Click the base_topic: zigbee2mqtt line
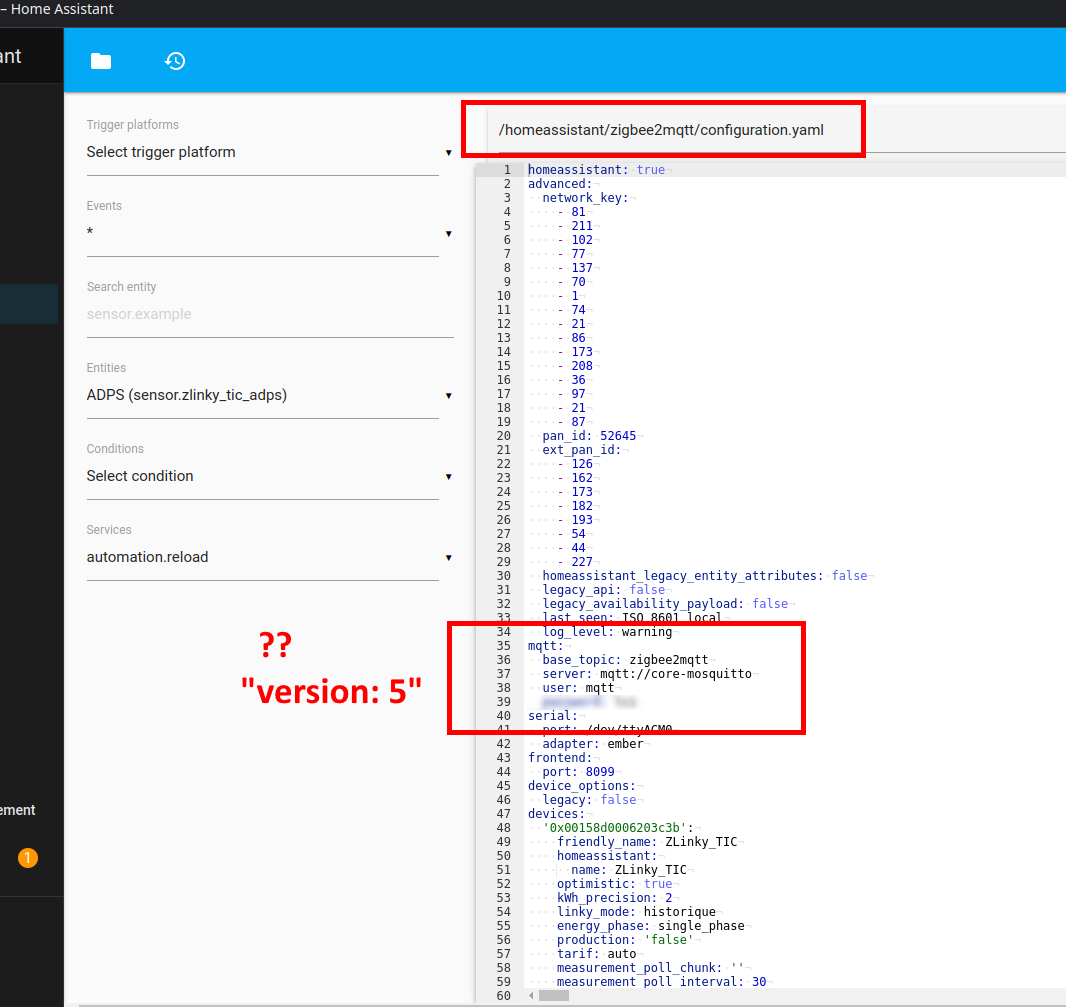The image size is (1066, 1007). click(x=625, y=660)
